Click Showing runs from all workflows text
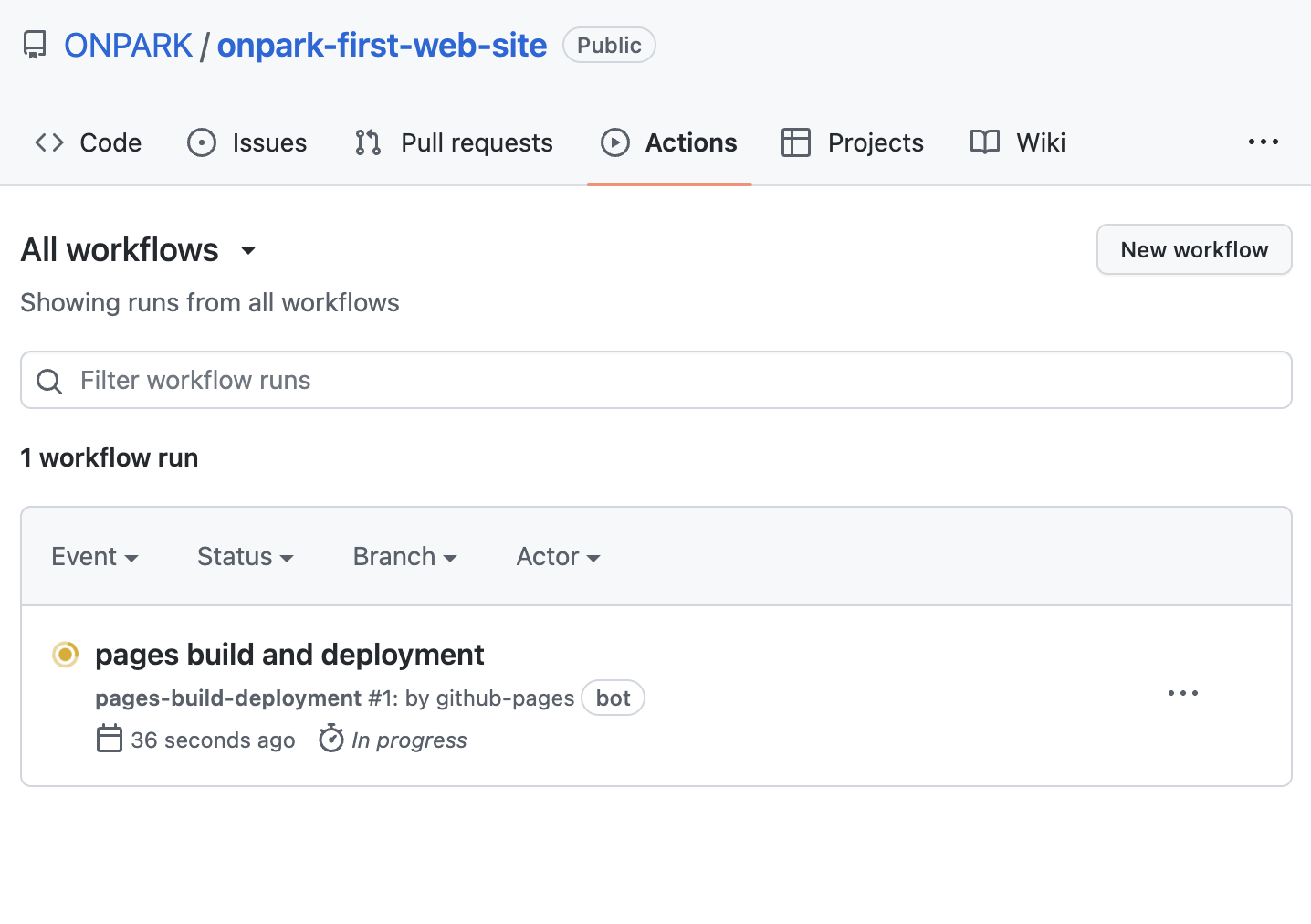1311x924 pixels. point(210,303)
